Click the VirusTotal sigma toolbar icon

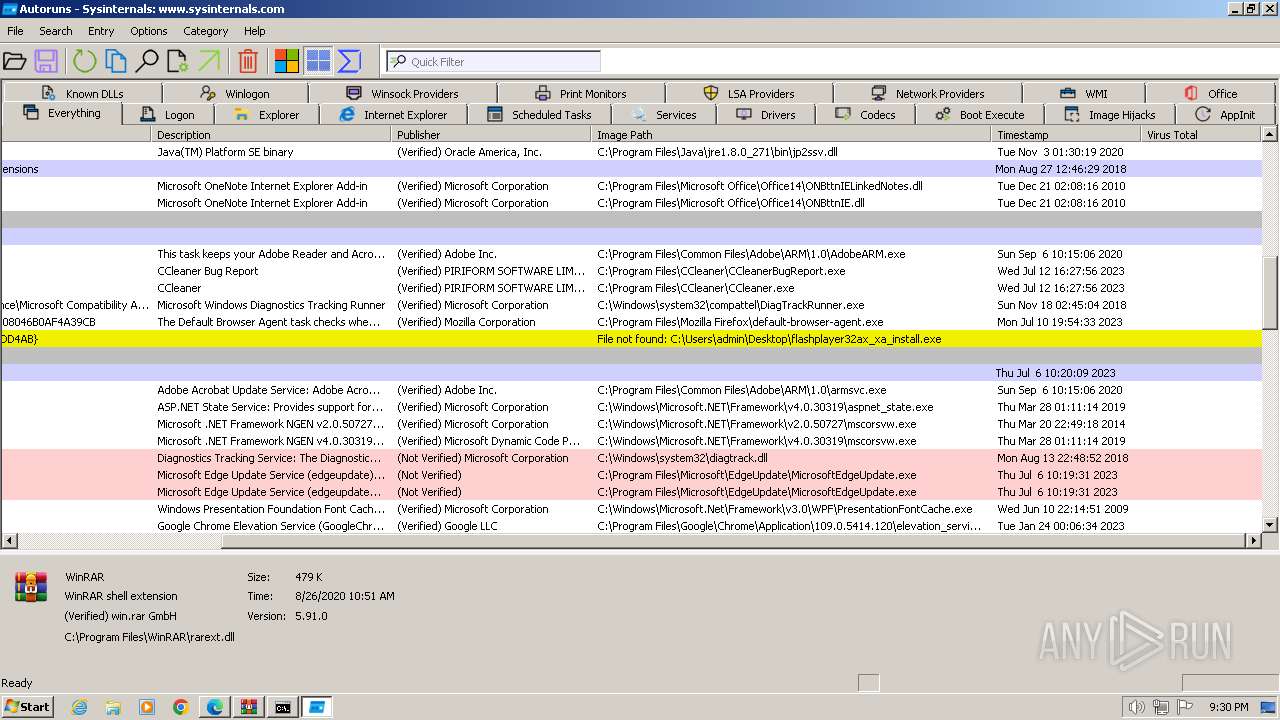pos(349,61)
